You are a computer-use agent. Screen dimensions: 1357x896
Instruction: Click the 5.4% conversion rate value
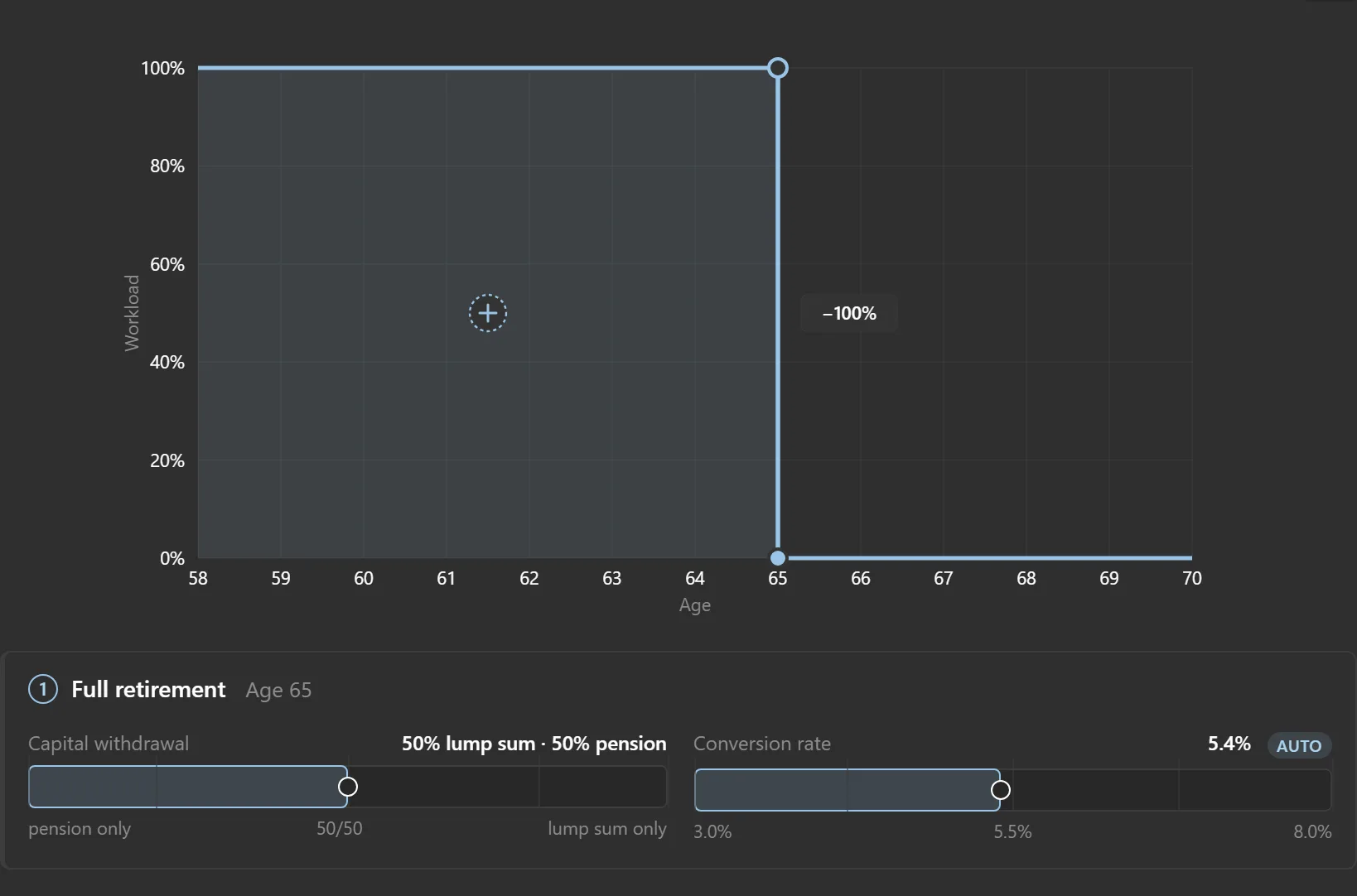coord(1229,744)
